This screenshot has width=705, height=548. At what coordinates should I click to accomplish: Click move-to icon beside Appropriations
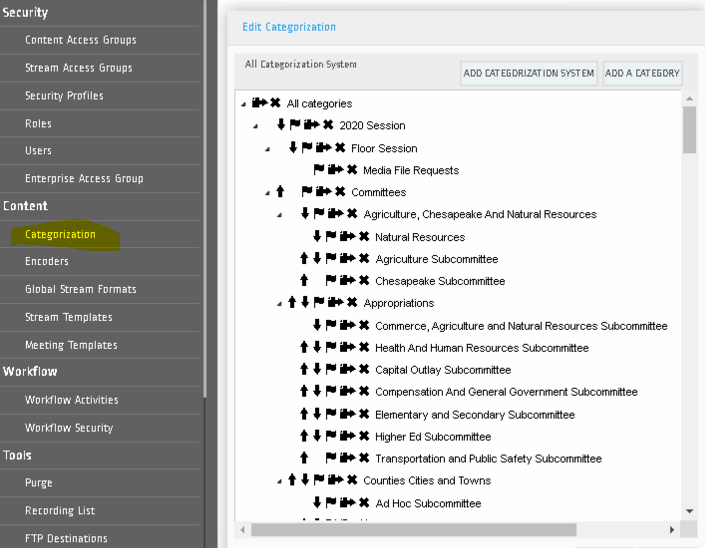[336, 302]
